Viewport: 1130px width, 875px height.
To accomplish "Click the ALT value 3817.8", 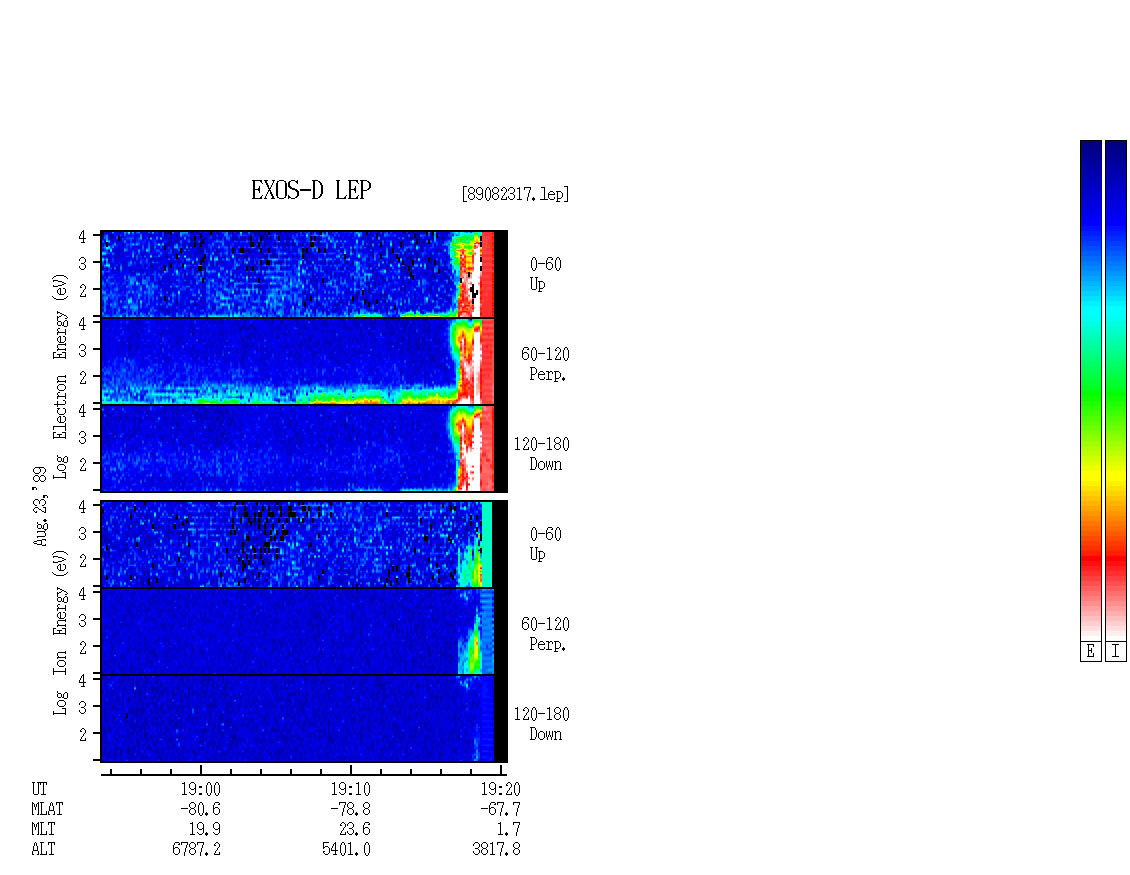I will 496,849.
